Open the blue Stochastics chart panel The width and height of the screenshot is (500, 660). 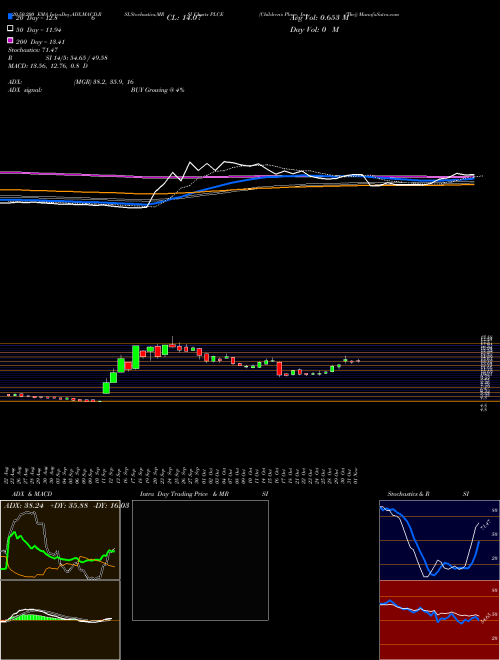[x=439, y=540]
